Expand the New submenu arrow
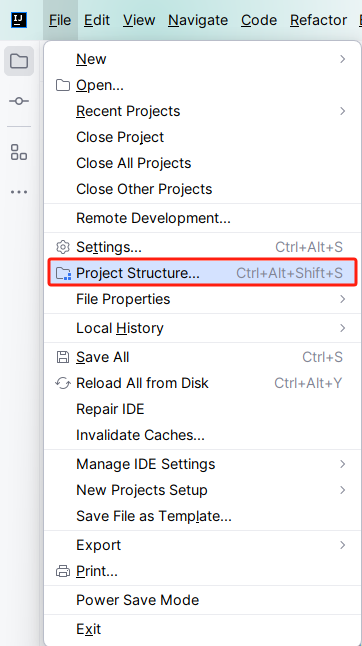Image resolution: width=362 pixels, height=646 pixels. tap(343, 59)
